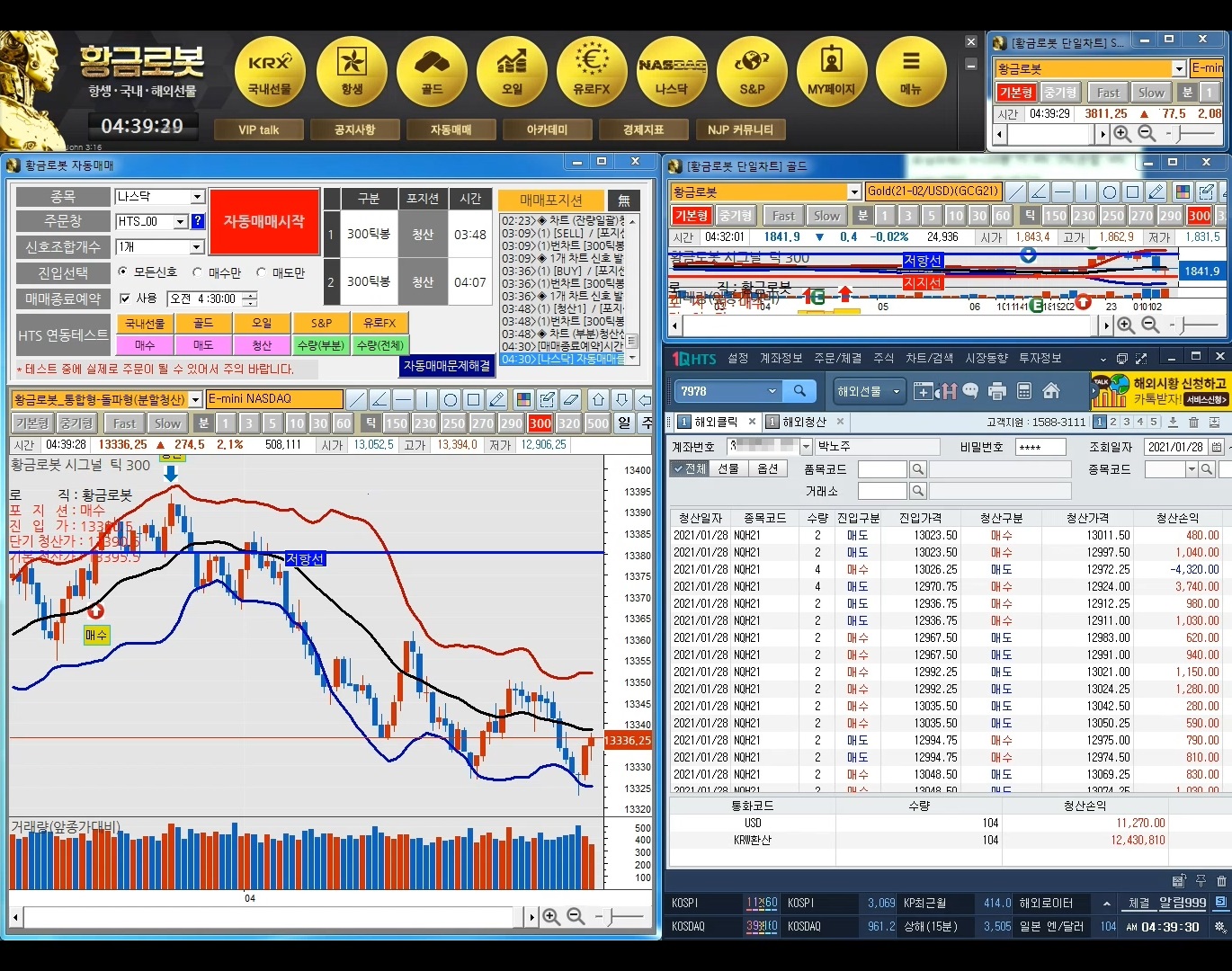Click VIP talk button
The width and height of the screenshot is (1232, 971).
pos(259,129)
